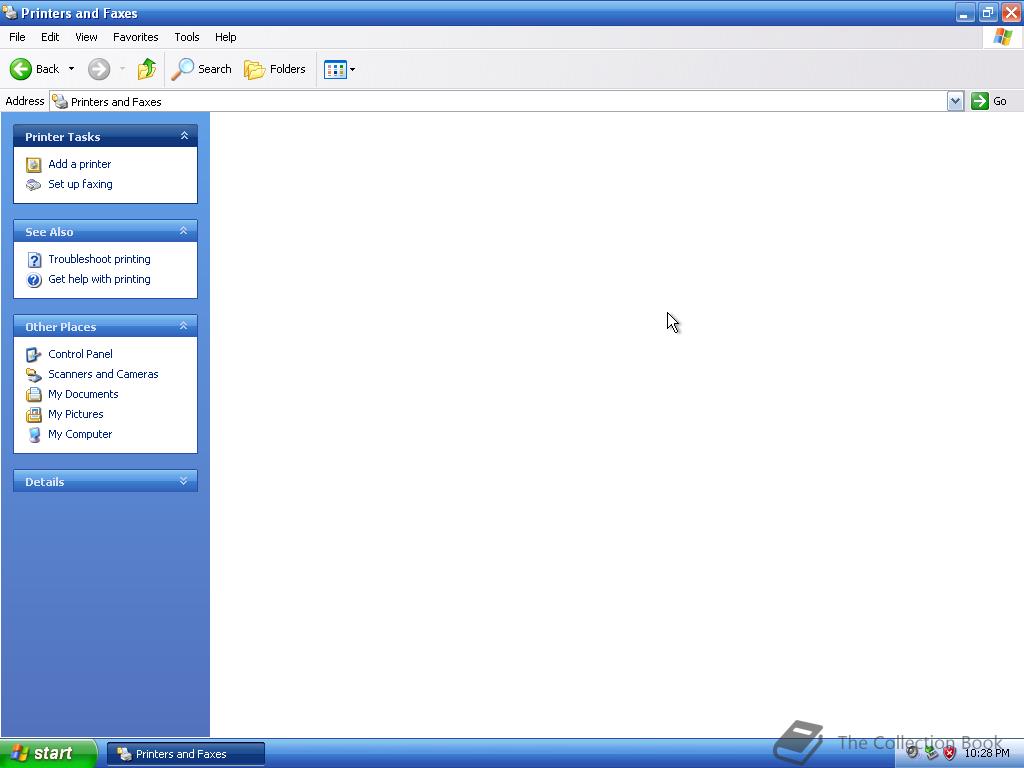The width and height of the screenshot is (1024, 768).
Task: Expand the Views dropdown arrow
Action: click(353, 69)
